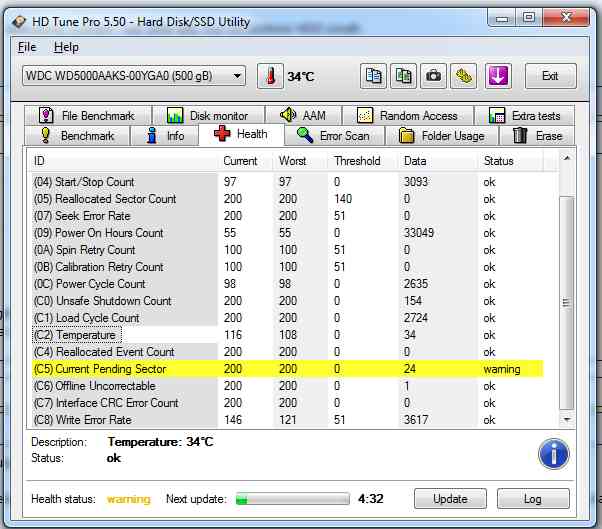The width and height of the screenshot is (602, 529).
Task: Click the HD Tune title bar icon
Action: point(18,22)
